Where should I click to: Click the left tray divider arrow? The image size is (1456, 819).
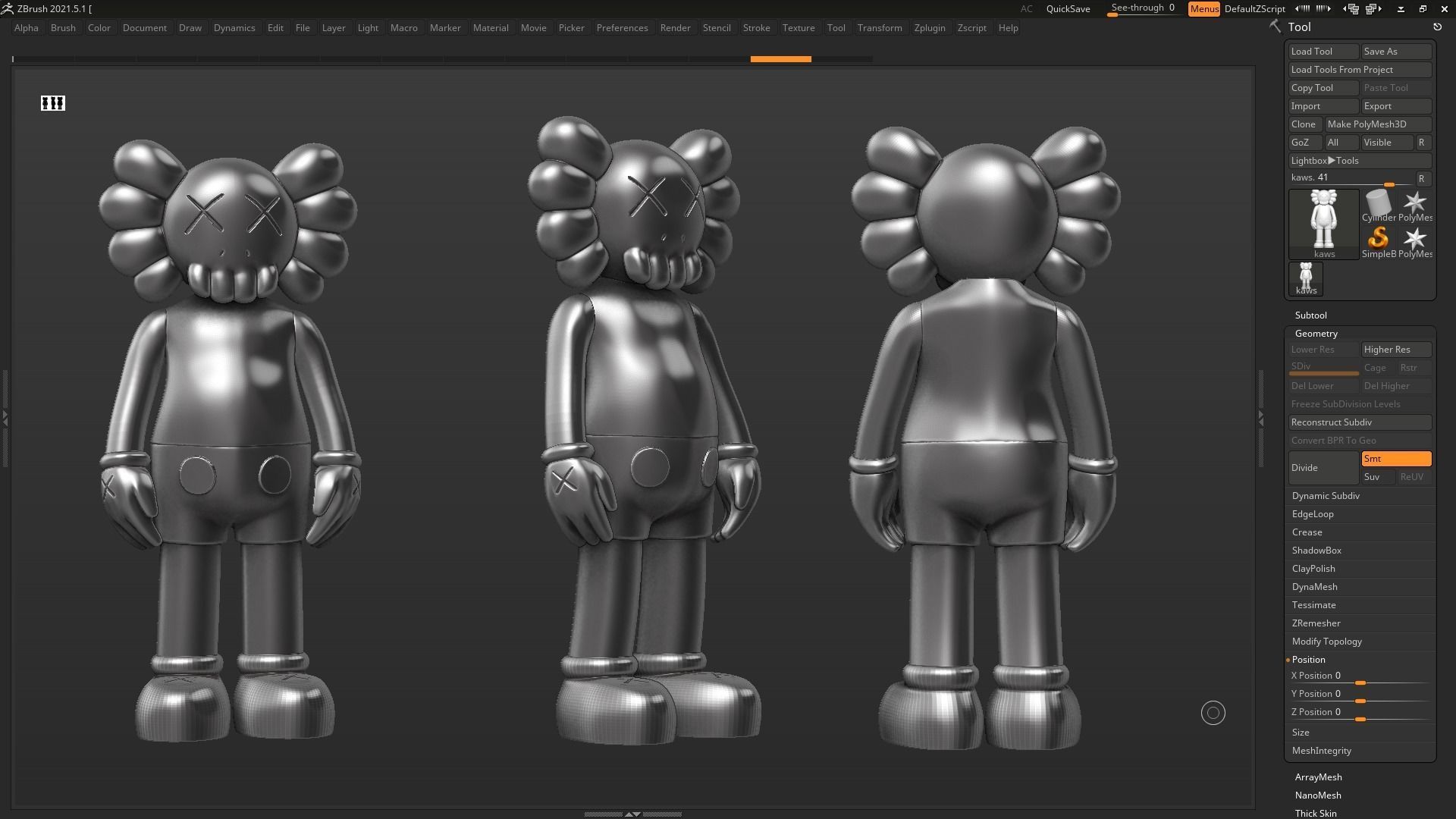coord(5,417)
